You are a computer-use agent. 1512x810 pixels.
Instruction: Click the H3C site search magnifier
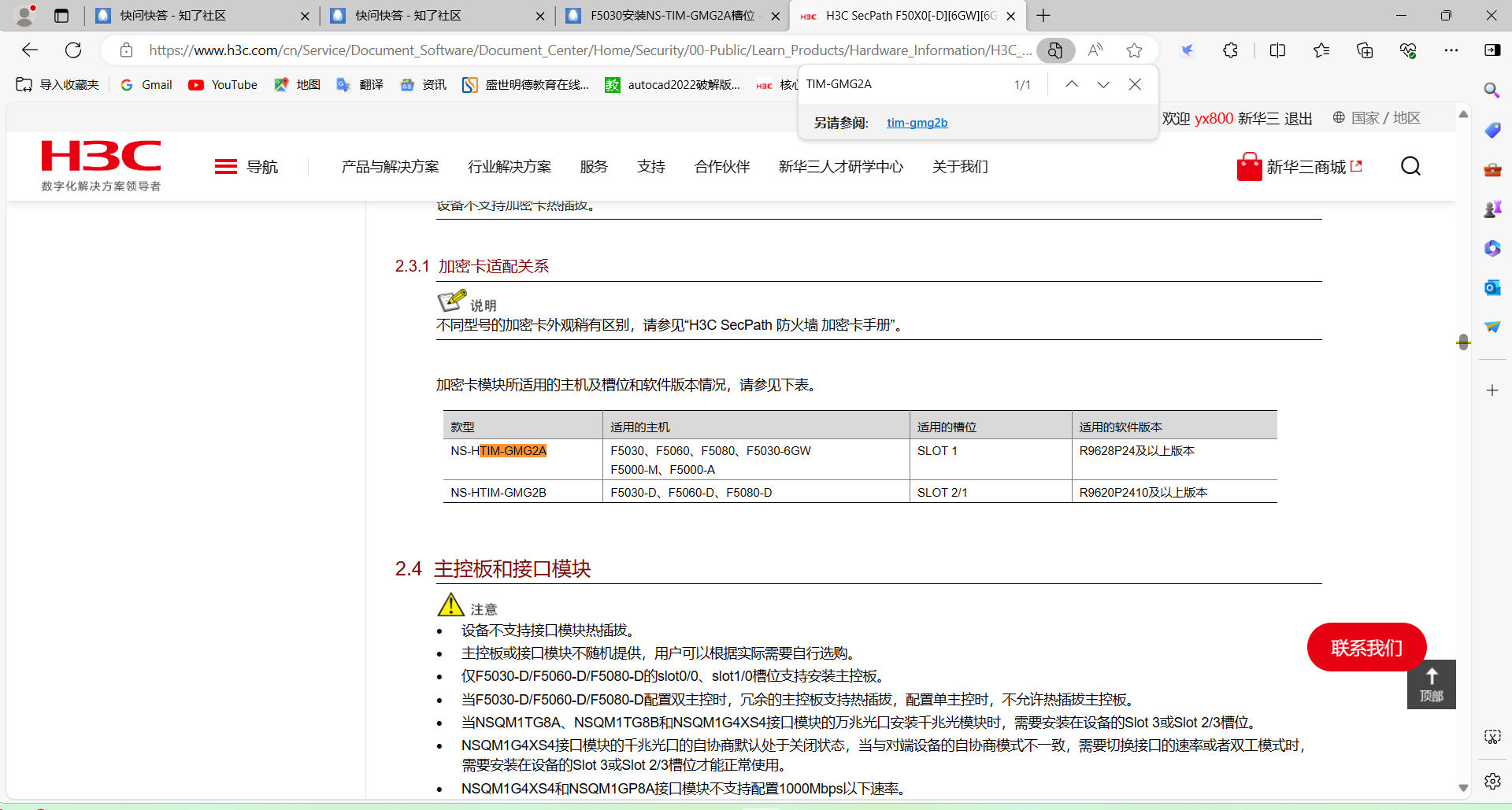coord(1410,166)
